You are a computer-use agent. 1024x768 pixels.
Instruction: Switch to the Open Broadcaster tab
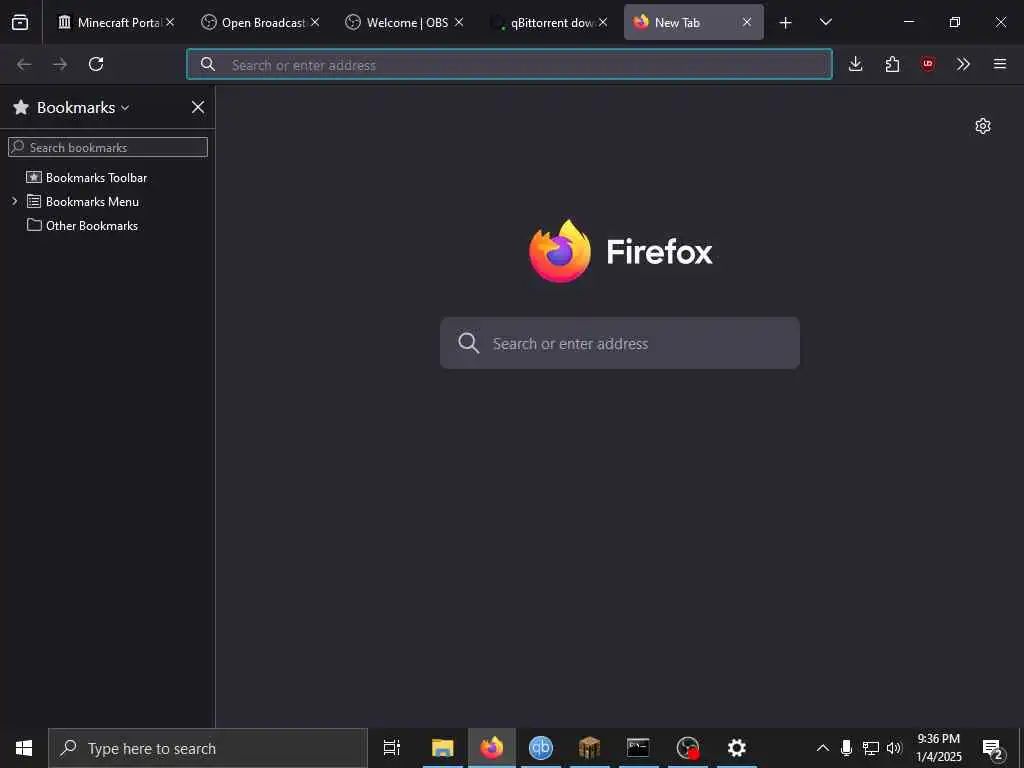click(x=260, y=22)
